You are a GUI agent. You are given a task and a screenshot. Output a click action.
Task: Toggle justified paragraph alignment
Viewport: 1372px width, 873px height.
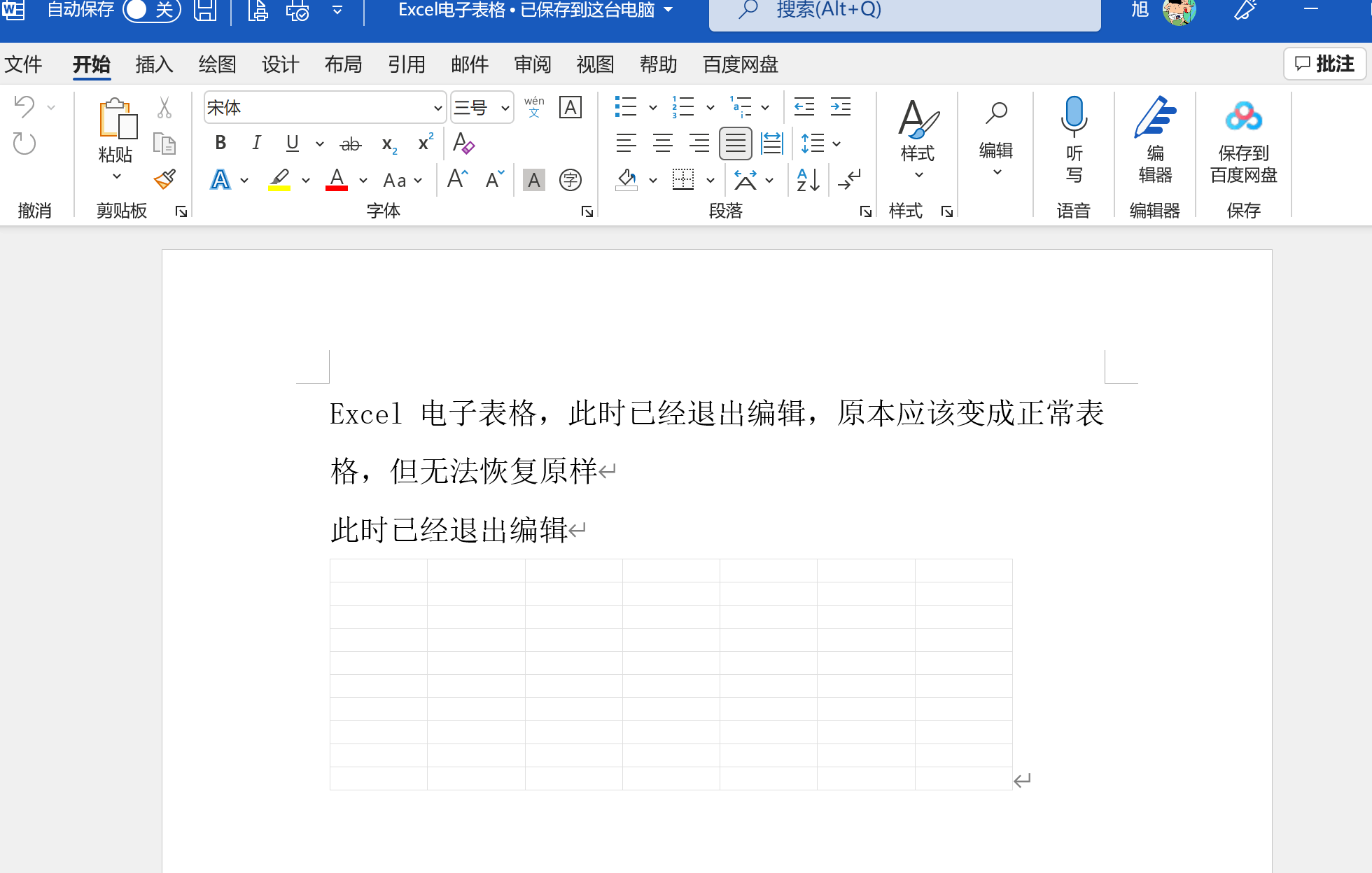click(735, 144)
